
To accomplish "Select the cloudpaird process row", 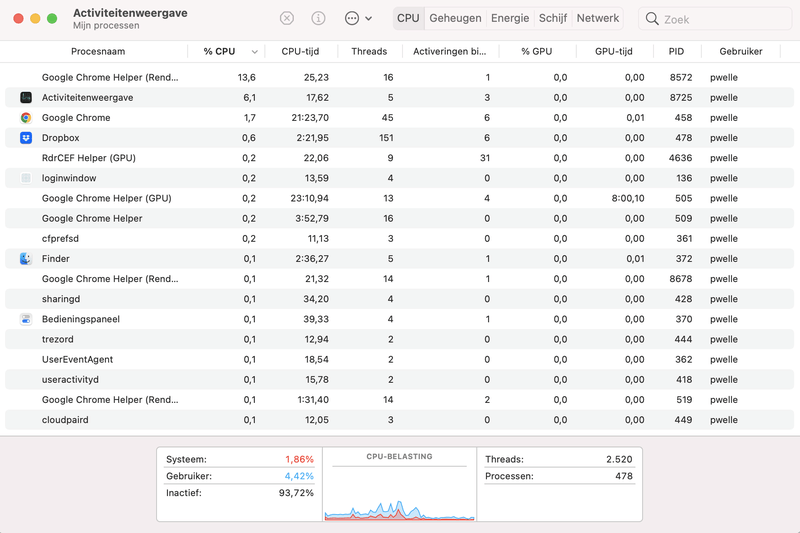I will point(399,420).
